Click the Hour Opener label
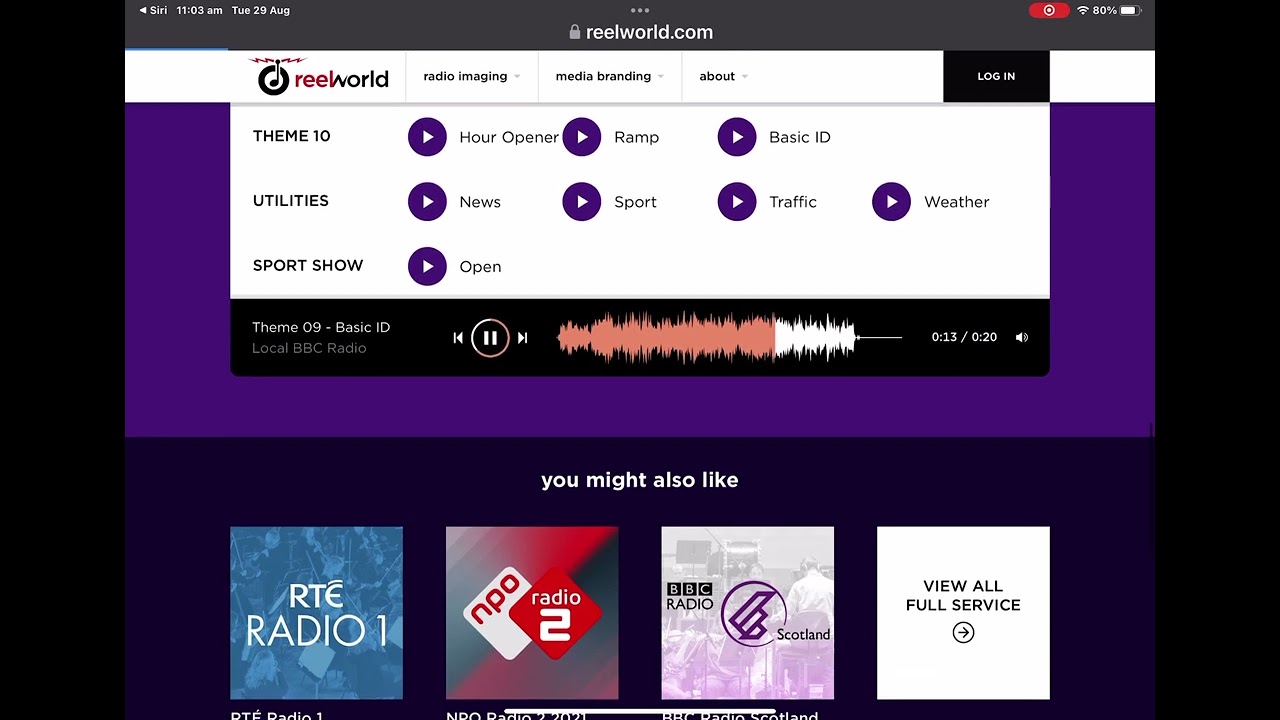 [509, 137]
